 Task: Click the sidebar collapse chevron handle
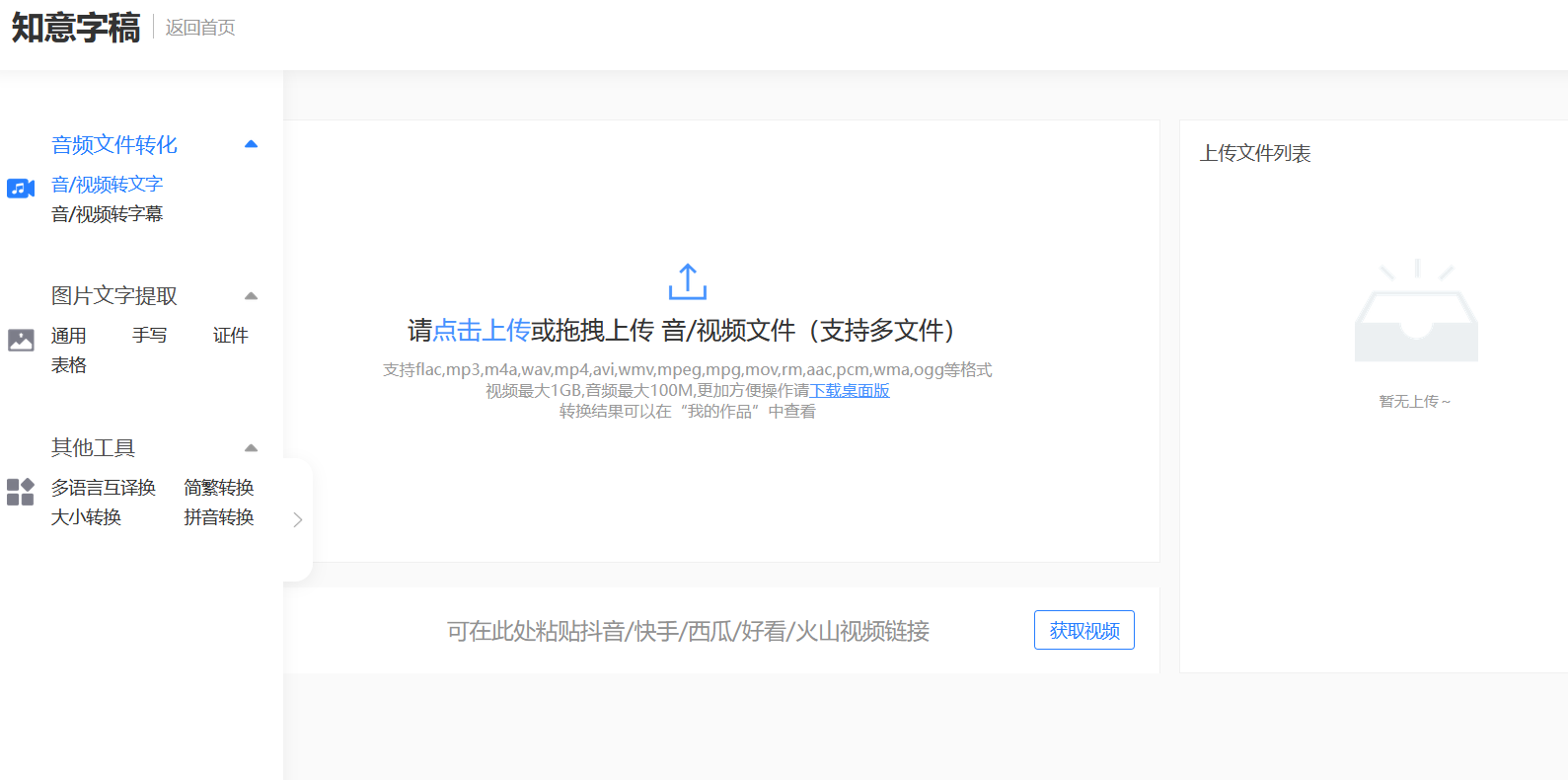[x=298, y=519]
